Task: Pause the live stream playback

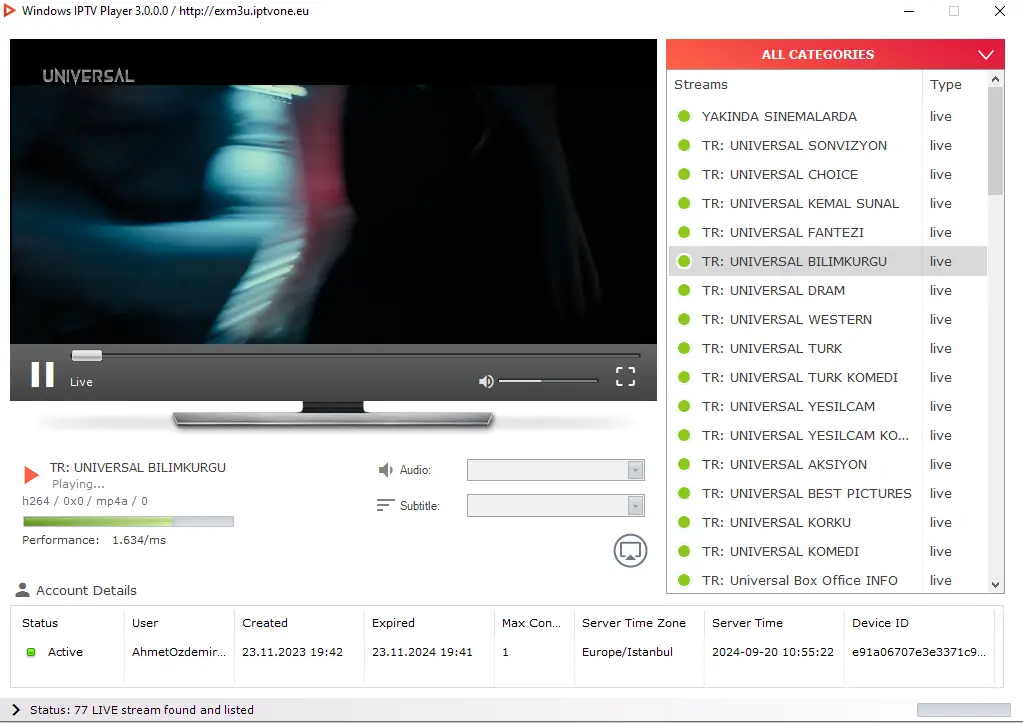Action: click(x=42, y=375)
